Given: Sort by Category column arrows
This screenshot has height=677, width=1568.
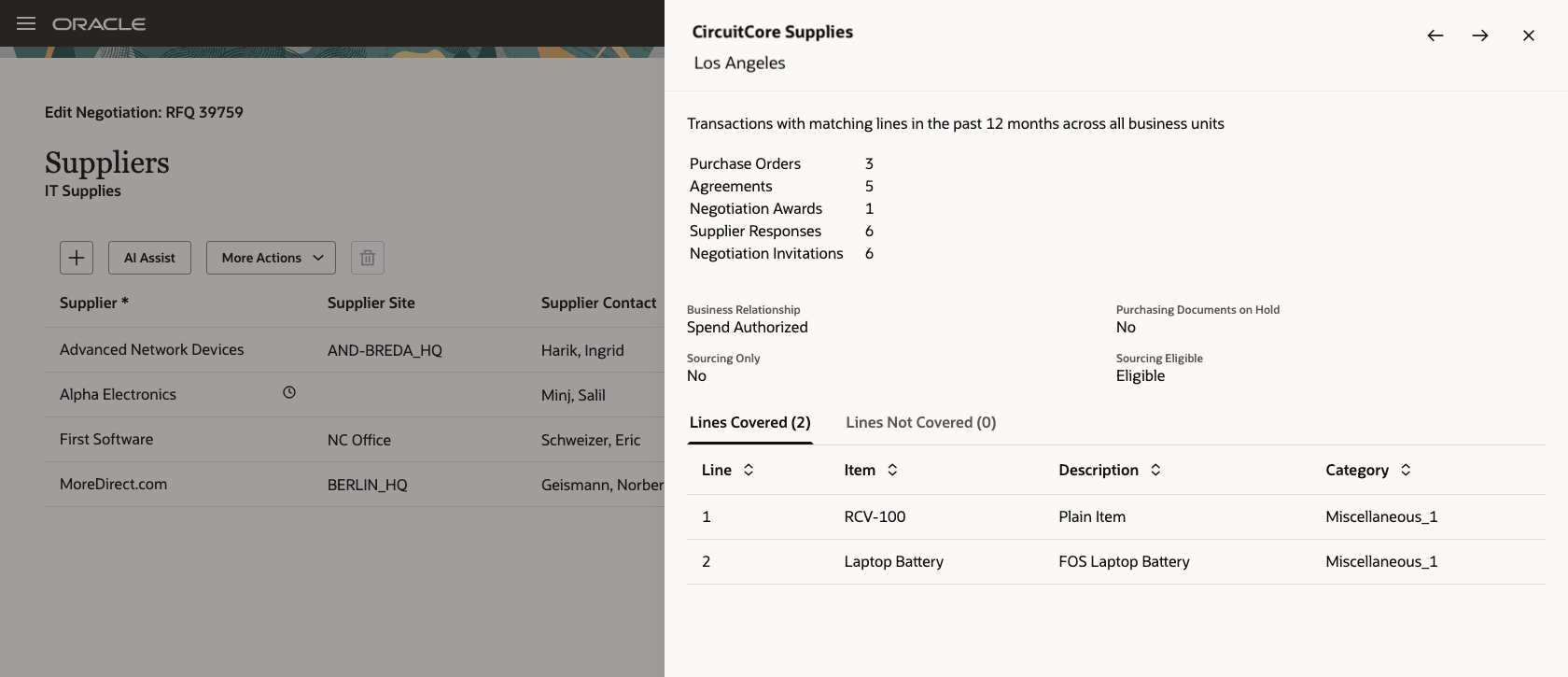Looking at the screenshot, I should pos(1406,470).
